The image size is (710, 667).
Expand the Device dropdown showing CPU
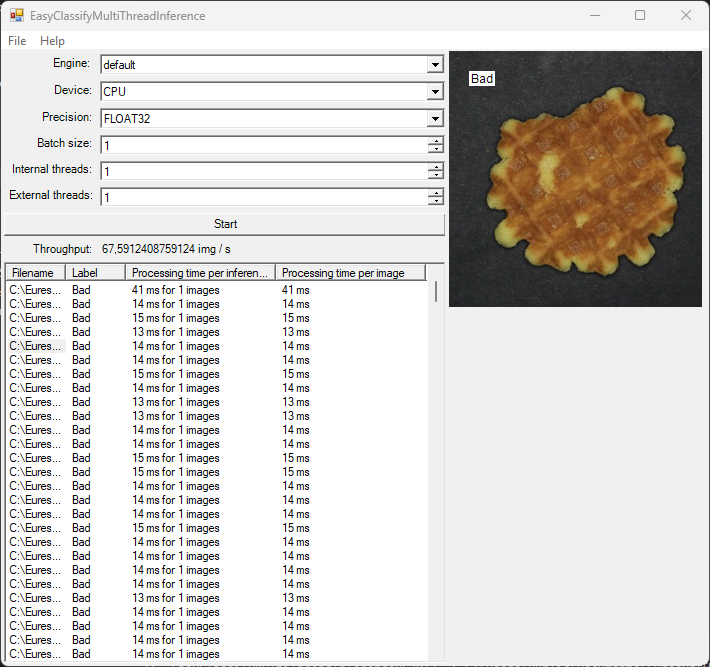435,92
